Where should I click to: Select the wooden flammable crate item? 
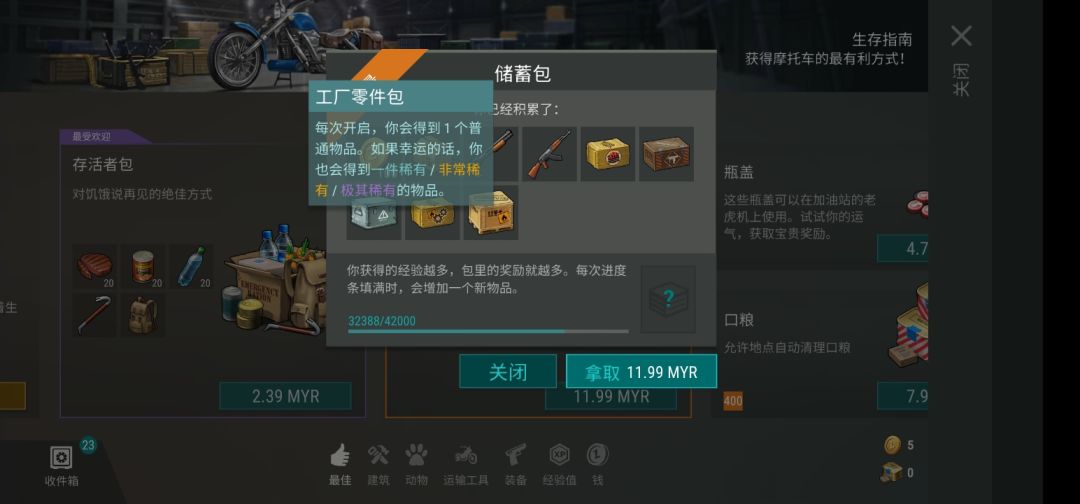[x=490, y=212]
